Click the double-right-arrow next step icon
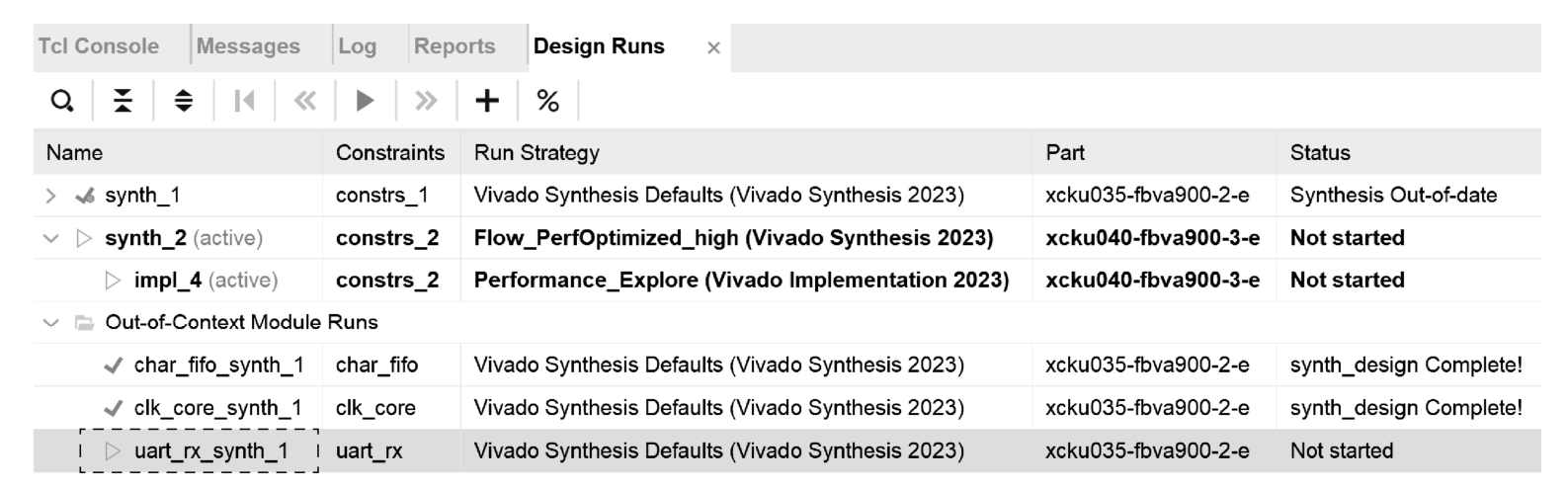This screenshot has height=488, width=1568. [x=426, y=101]
